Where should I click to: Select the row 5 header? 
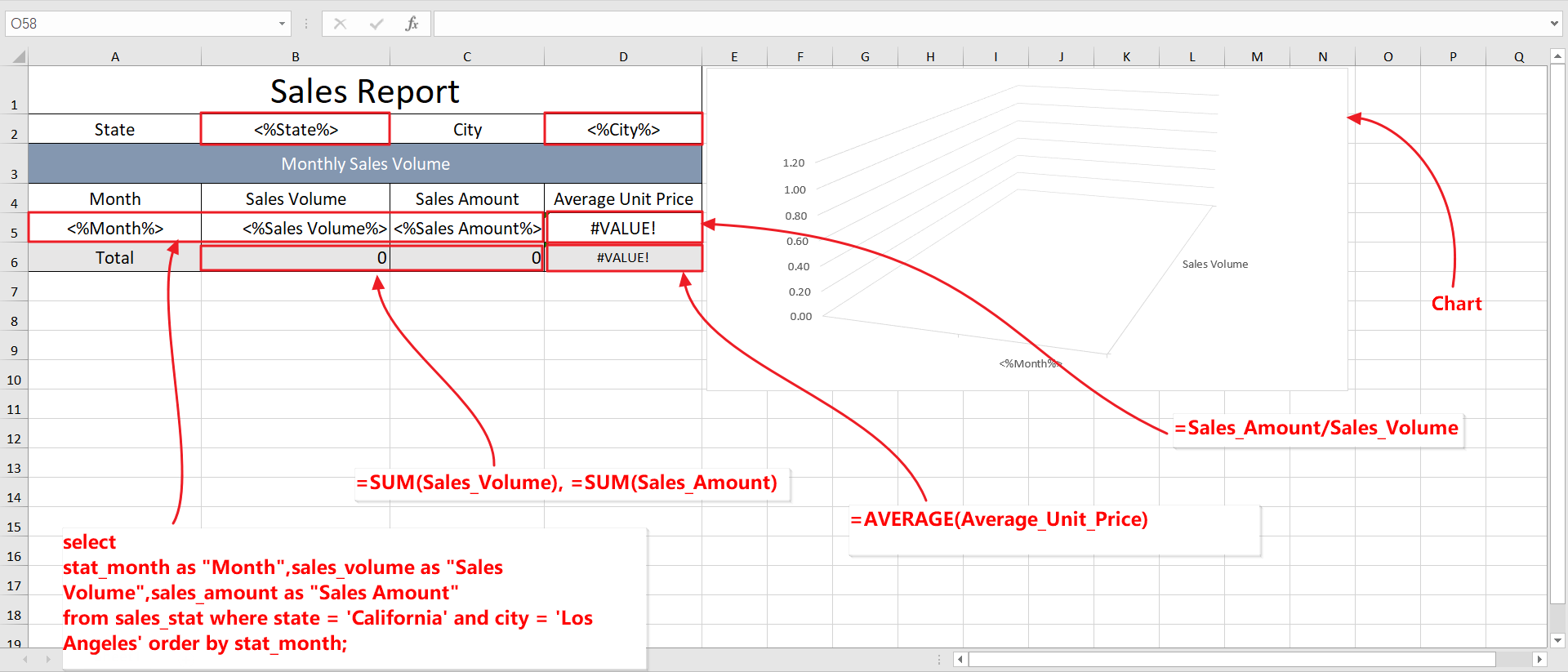(x=14, y=233)
